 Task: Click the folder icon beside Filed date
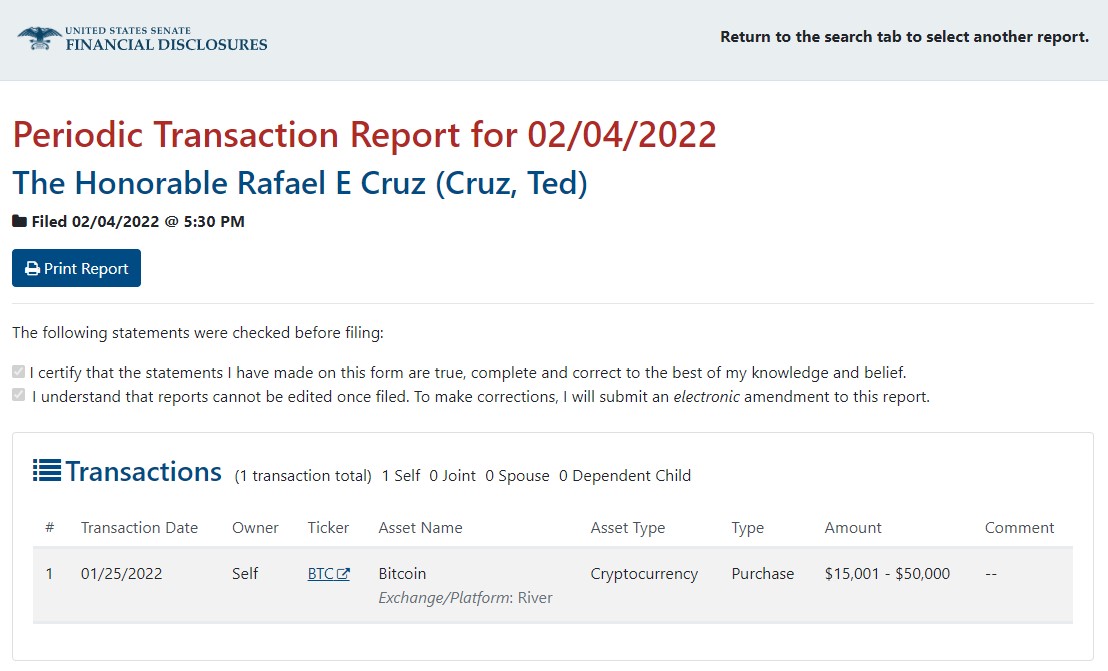pyautogui.click(x=19, y=221)
